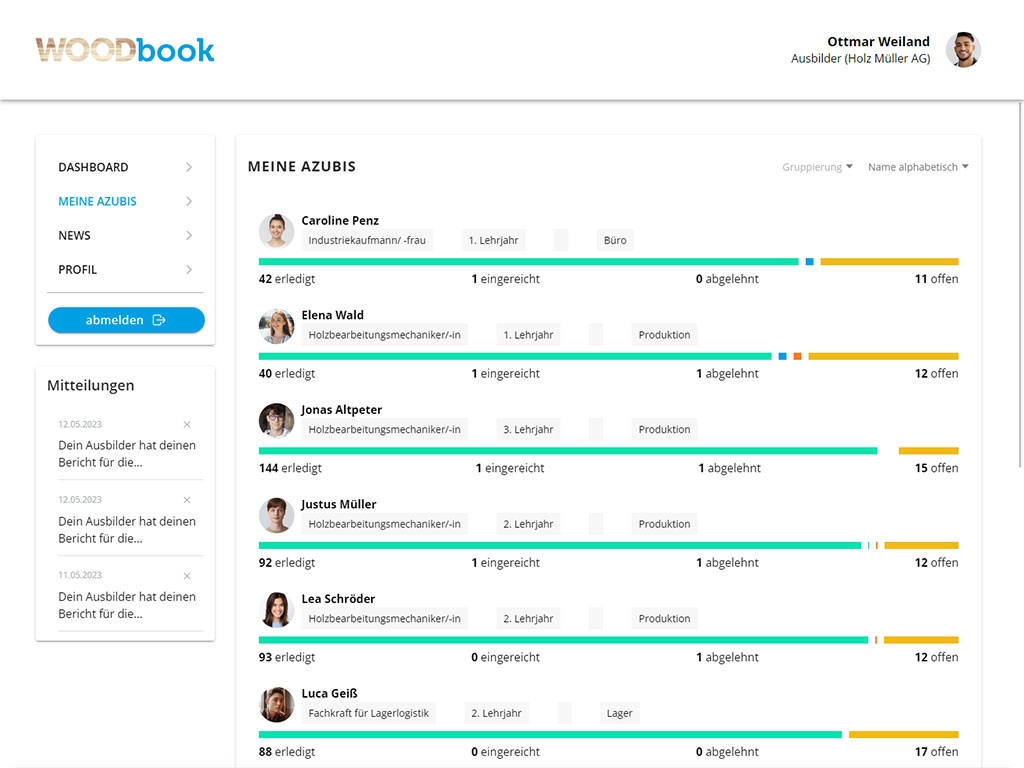Click the Mitteilungen panel heading
The height and width of the screenshot is (768, 1024).
click(x=91, y=385)
